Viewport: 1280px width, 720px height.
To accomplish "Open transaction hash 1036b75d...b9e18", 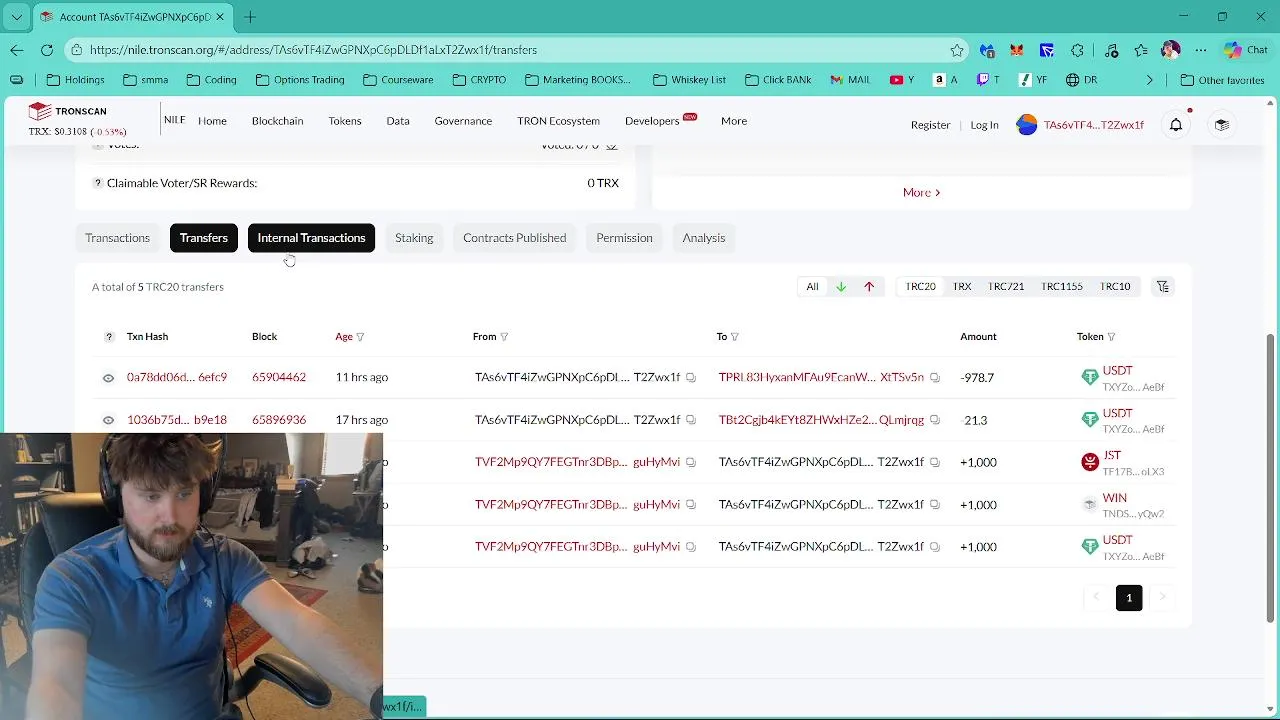I will (177, 420).
